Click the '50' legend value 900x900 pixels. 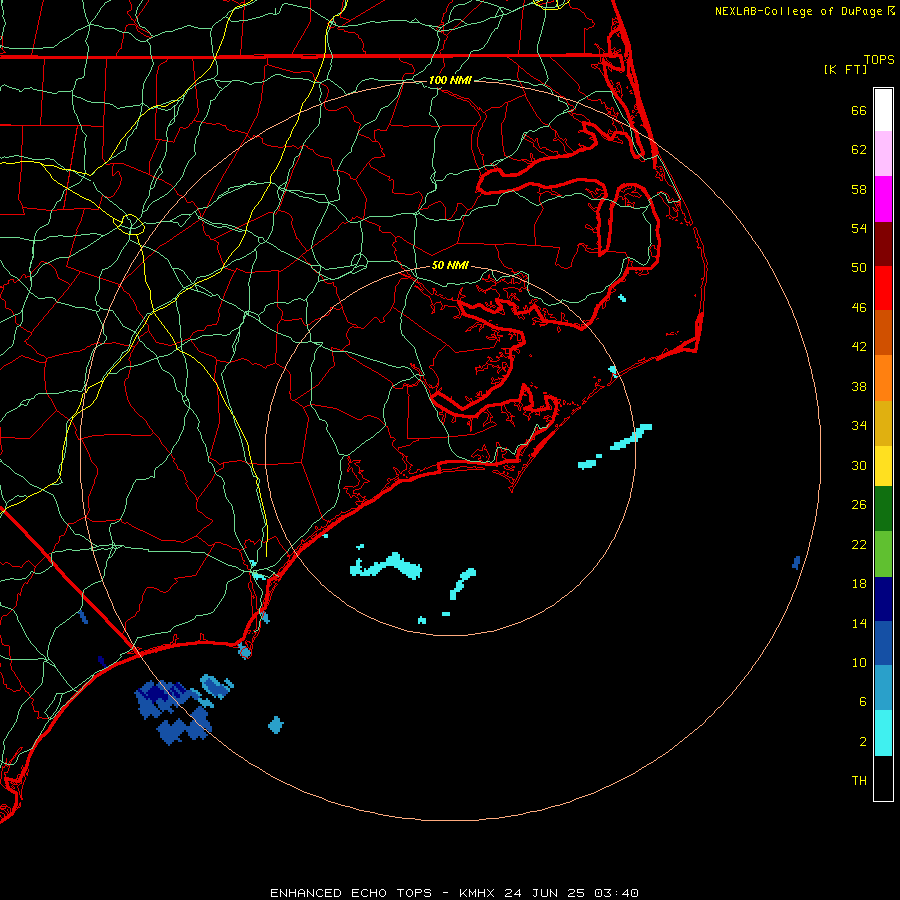point(859,268)
